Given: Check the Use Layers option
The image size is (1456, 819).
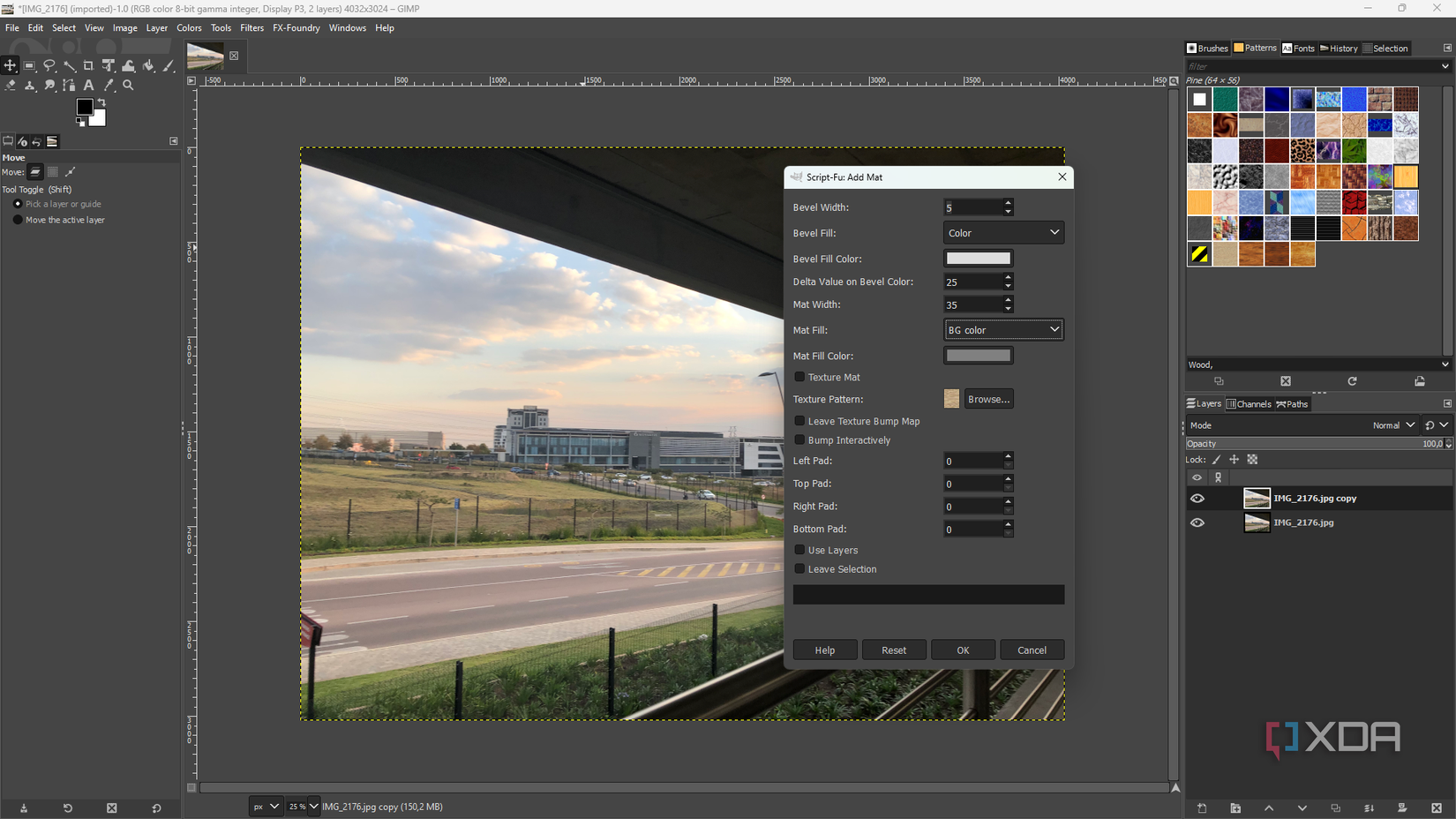Looking at the screenshot, I should (x=799, y=550).
